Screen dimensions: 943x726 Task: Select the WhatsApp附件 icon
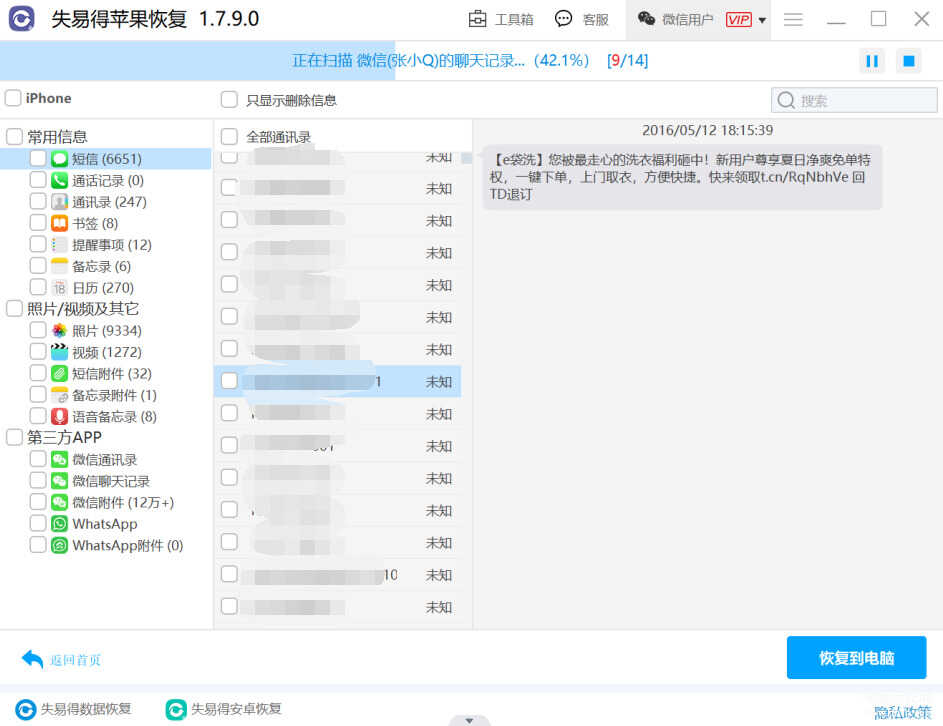point(59,546)
